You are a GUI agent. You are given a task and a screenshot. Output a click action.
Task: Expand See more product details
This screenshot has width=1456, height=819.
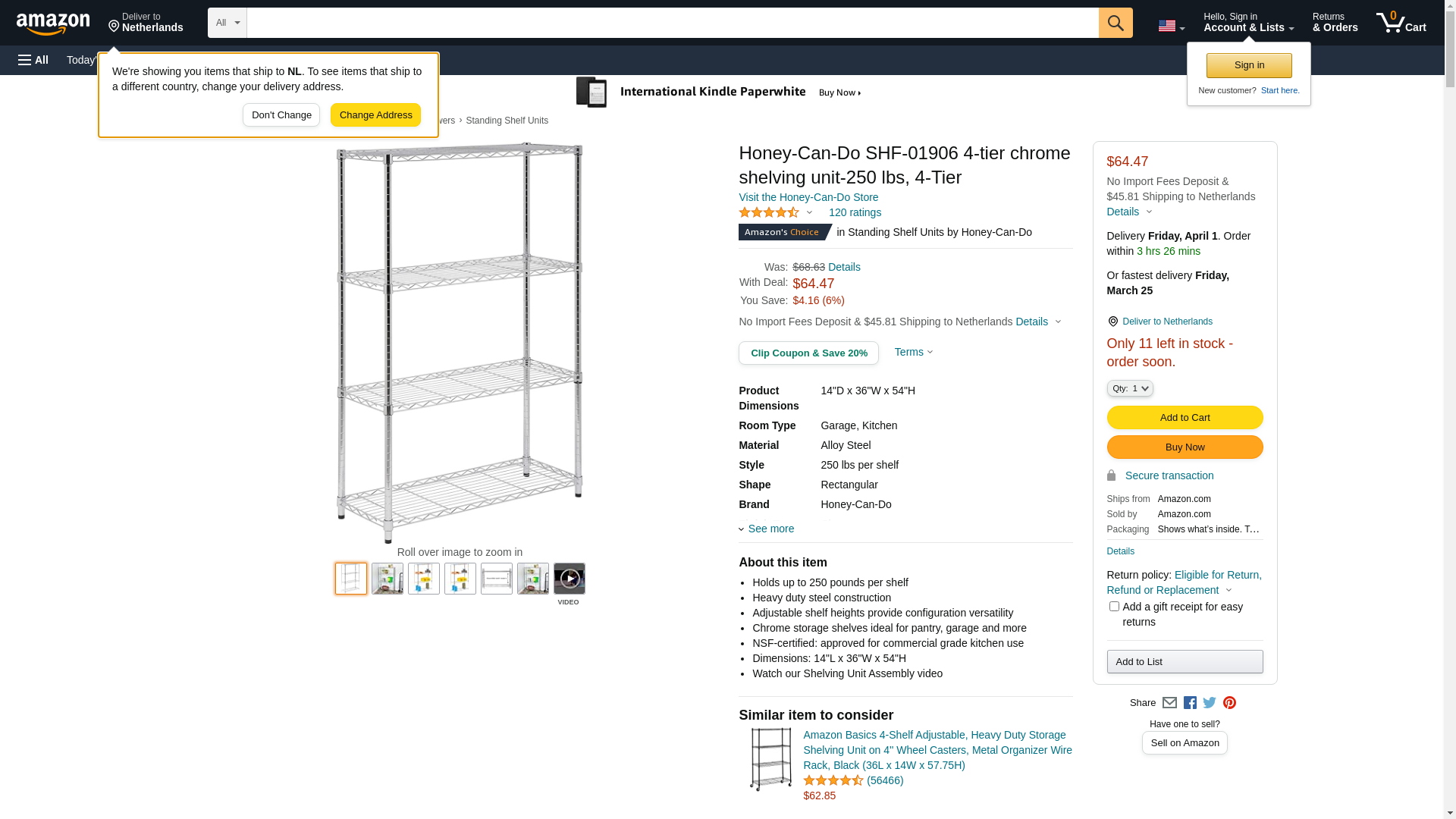[770, 529]
